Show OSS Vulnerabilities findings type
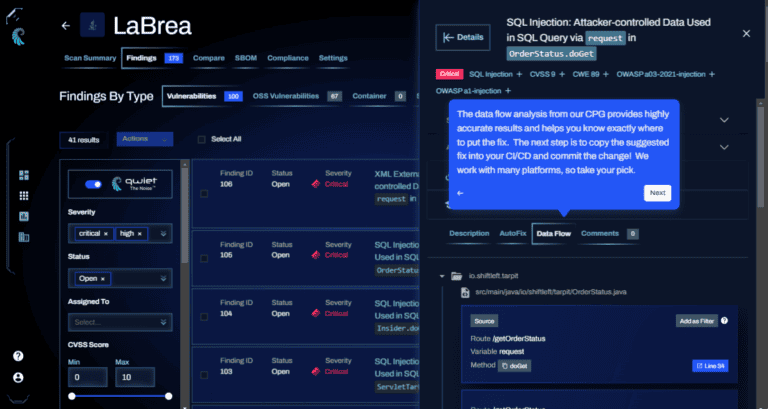 297,96
